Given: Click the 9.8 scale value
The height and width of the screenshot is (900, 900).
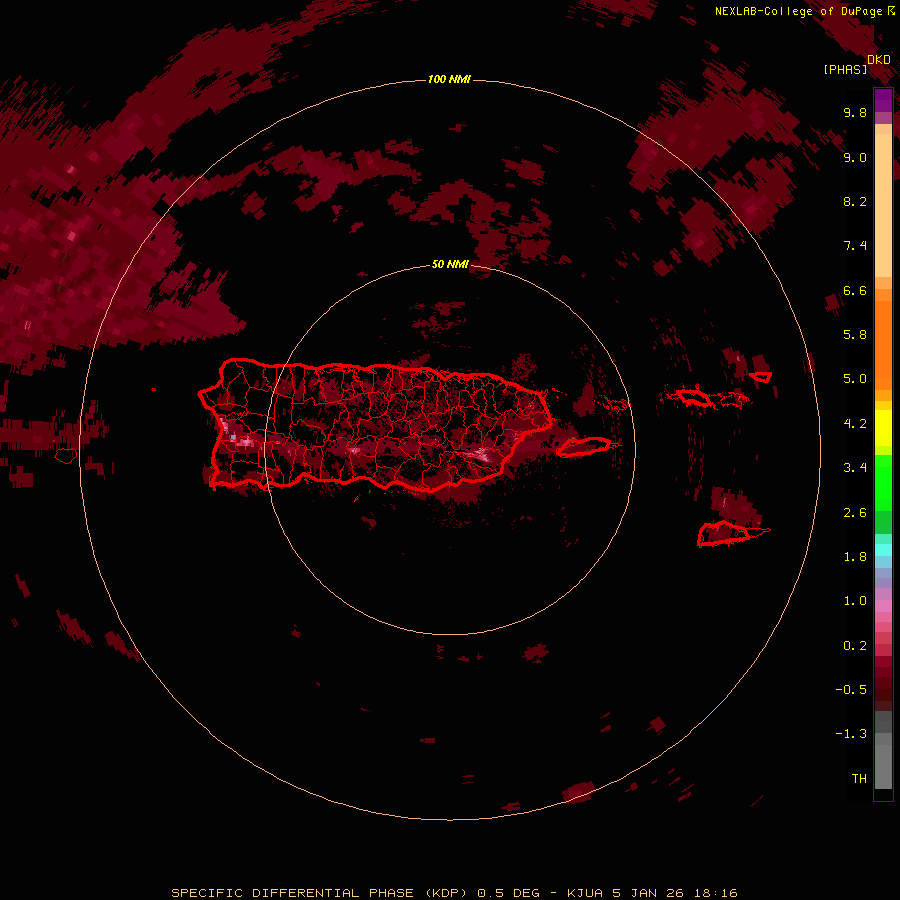Looking at the screenshot, I should (855, 113).
